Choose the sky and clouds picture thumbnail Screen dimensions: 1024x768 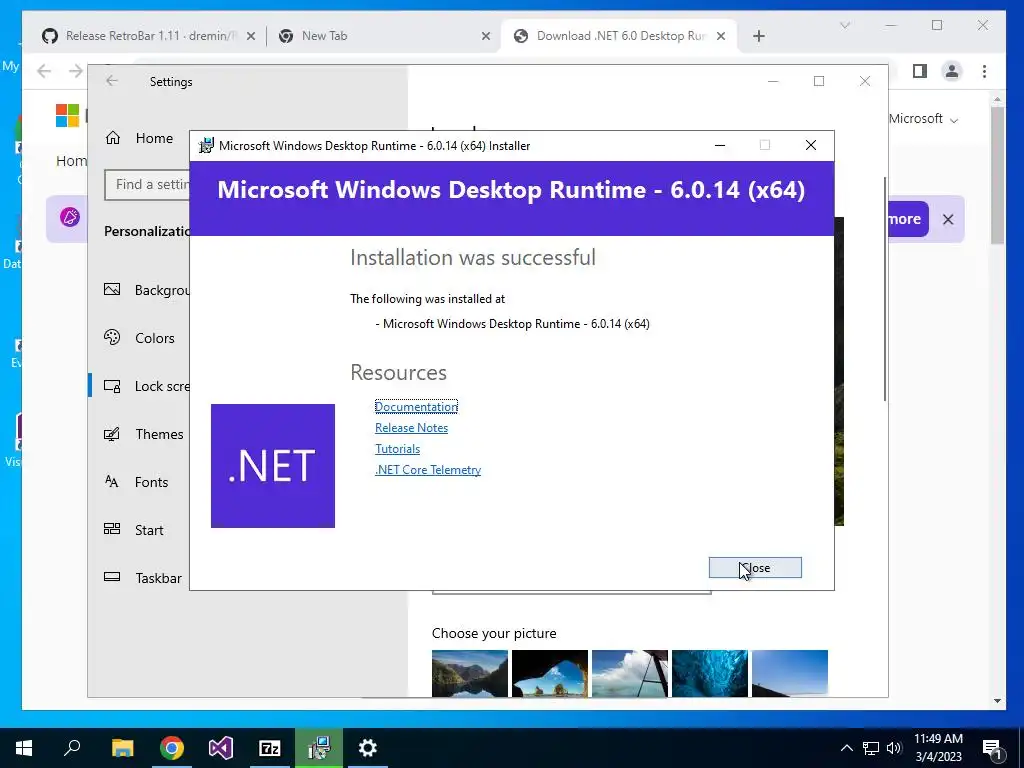coord(630,673)
